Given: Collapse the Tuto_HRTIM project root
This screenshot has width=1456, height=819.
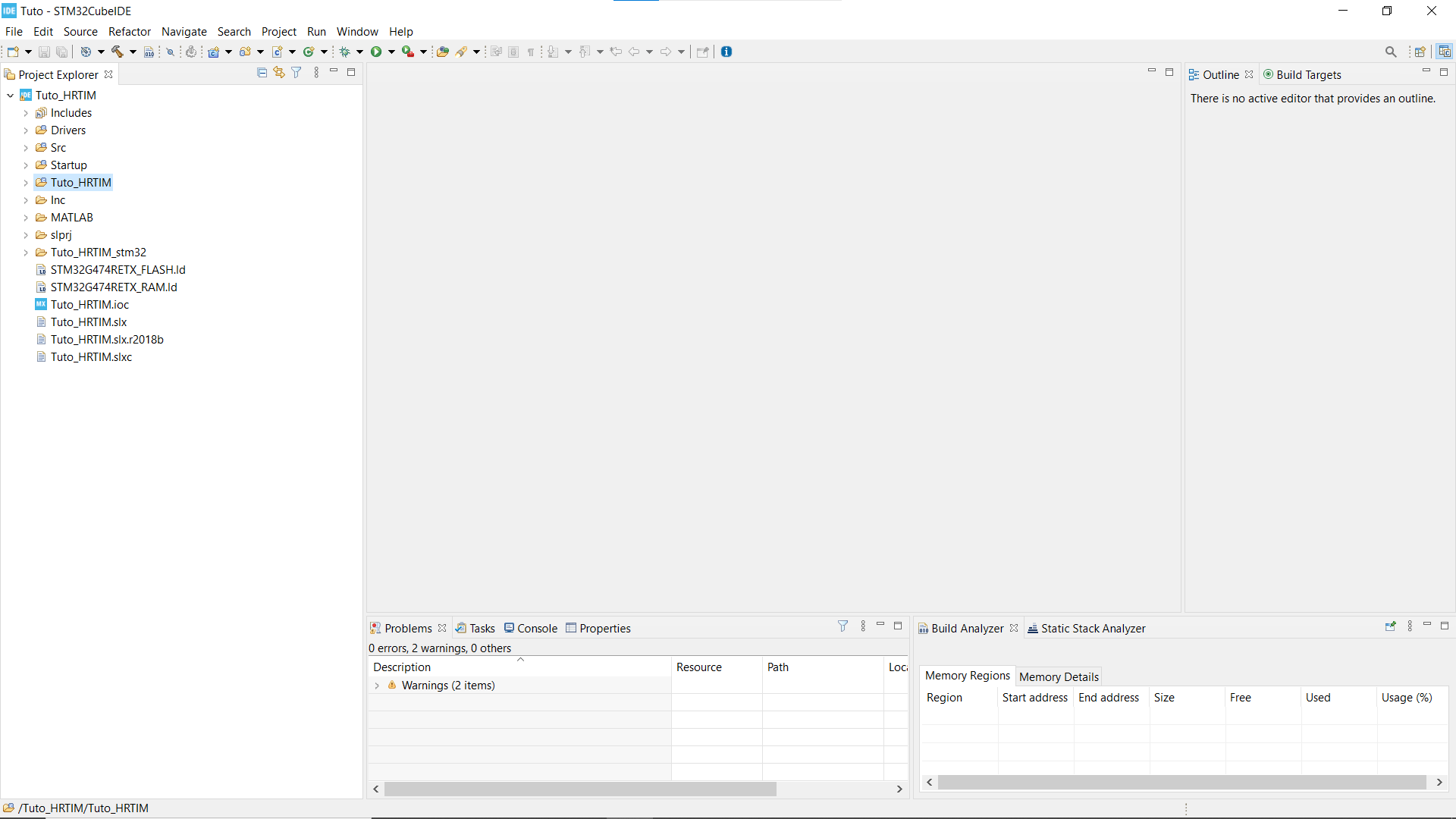Looking at the screenshot, I should tap(11, 96).
